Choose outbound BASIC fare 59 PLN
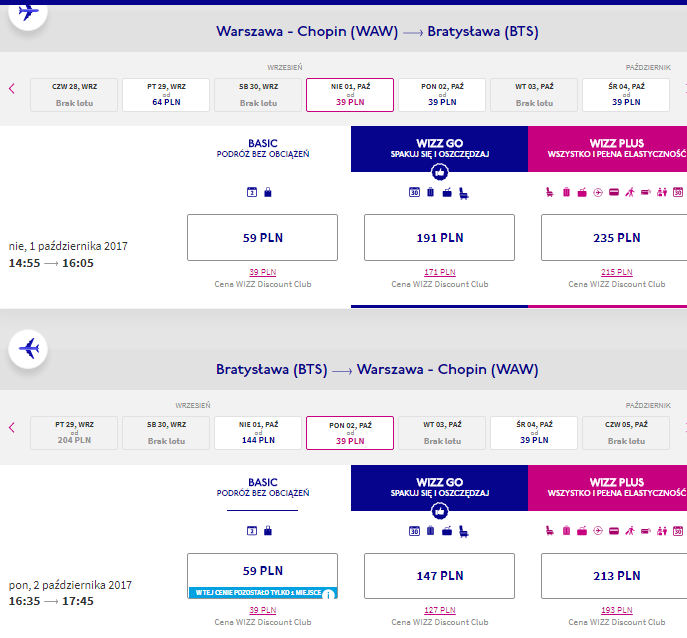The image size is (687, 638). (x=262, y=237)
